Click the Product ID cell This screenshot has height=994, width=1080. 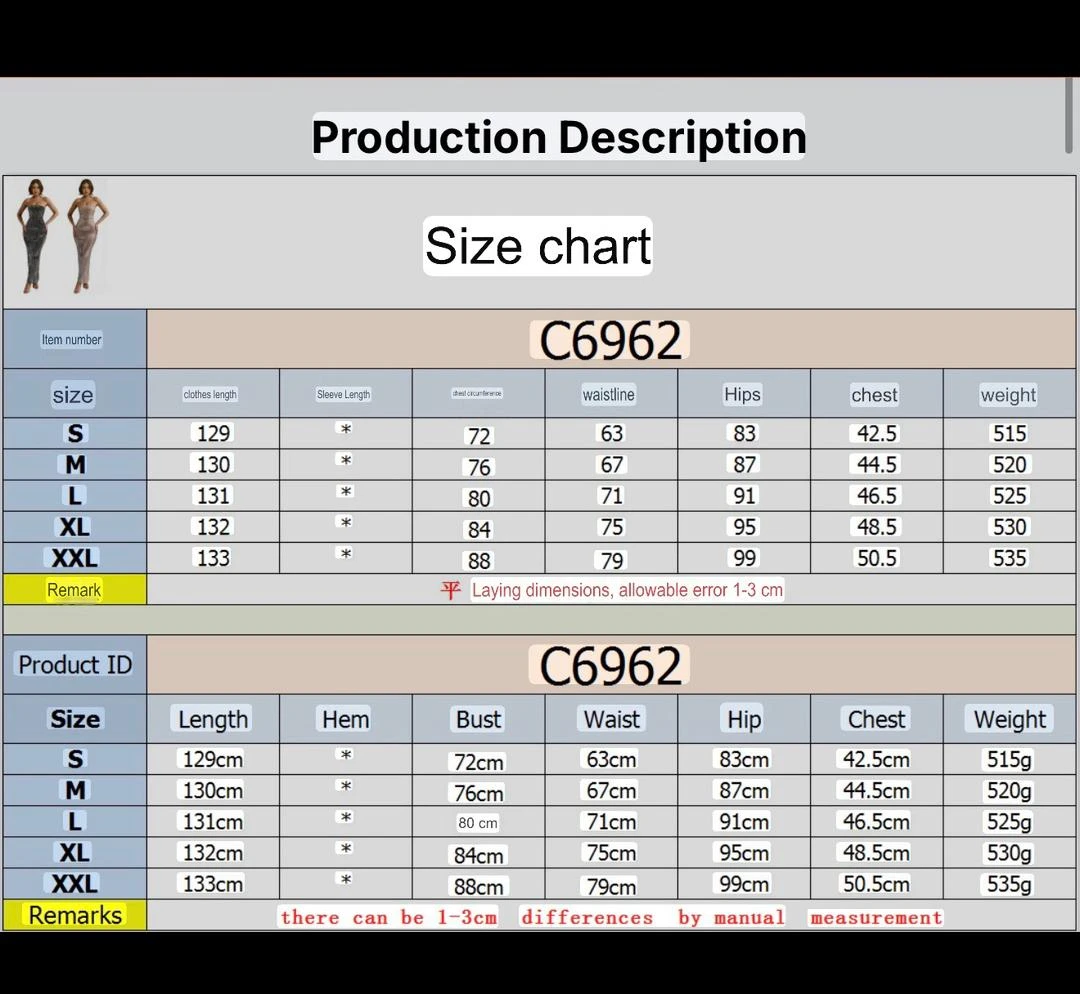[74, 664]
